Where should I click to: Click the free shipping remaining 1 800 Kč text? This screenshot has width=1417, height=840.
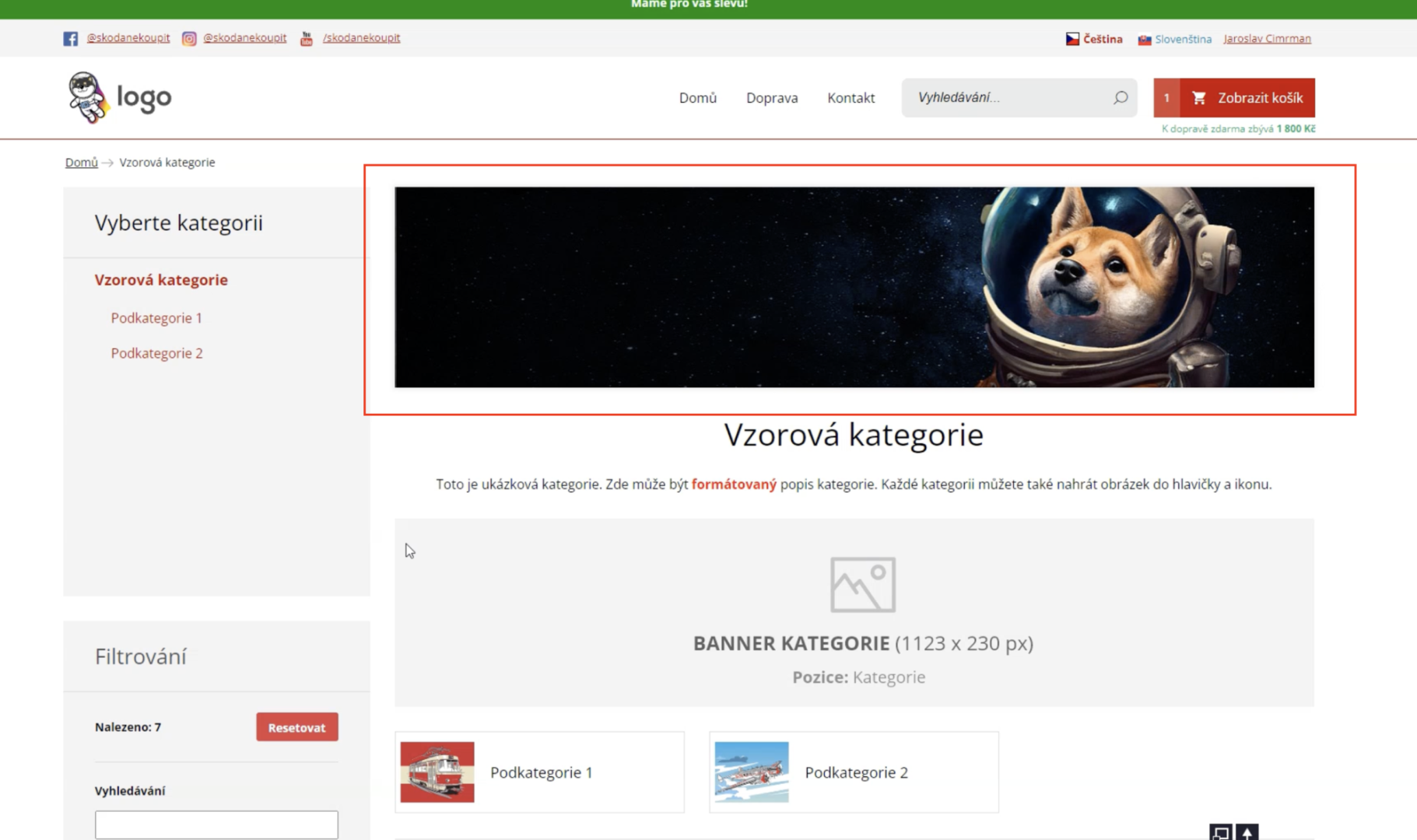click(1238, 129)
